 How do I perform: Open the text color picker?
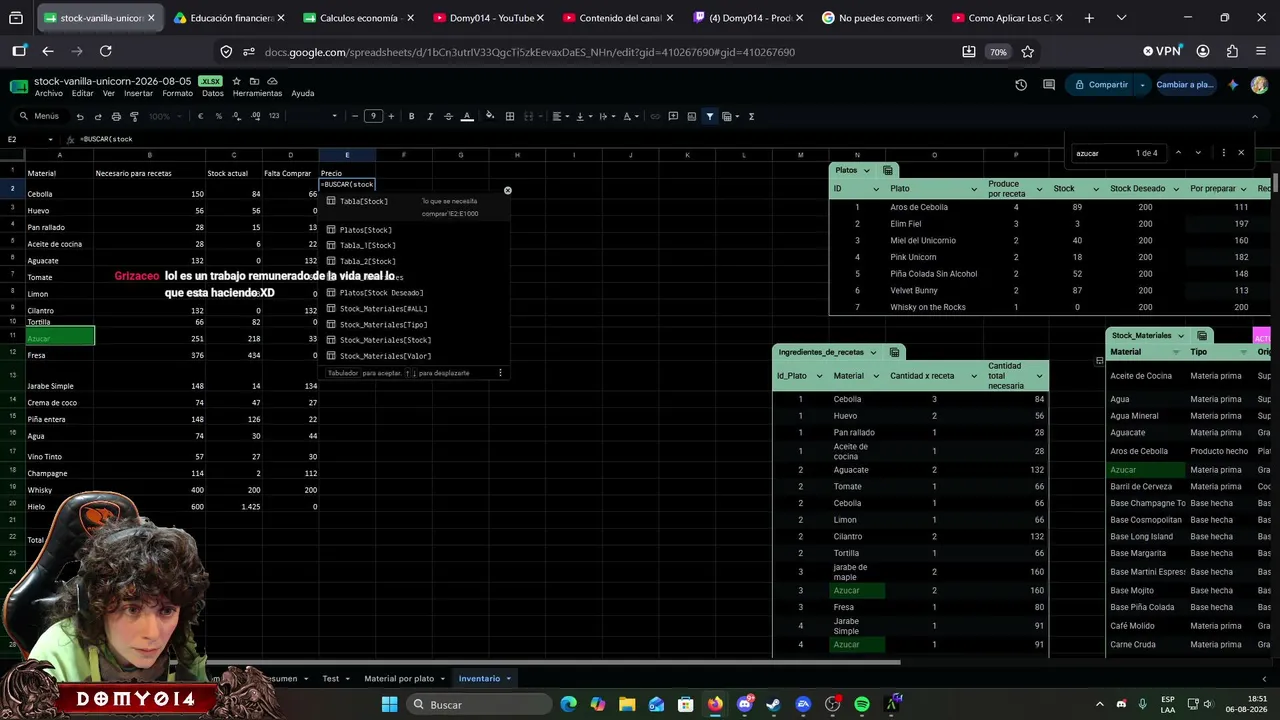point(467,116)
